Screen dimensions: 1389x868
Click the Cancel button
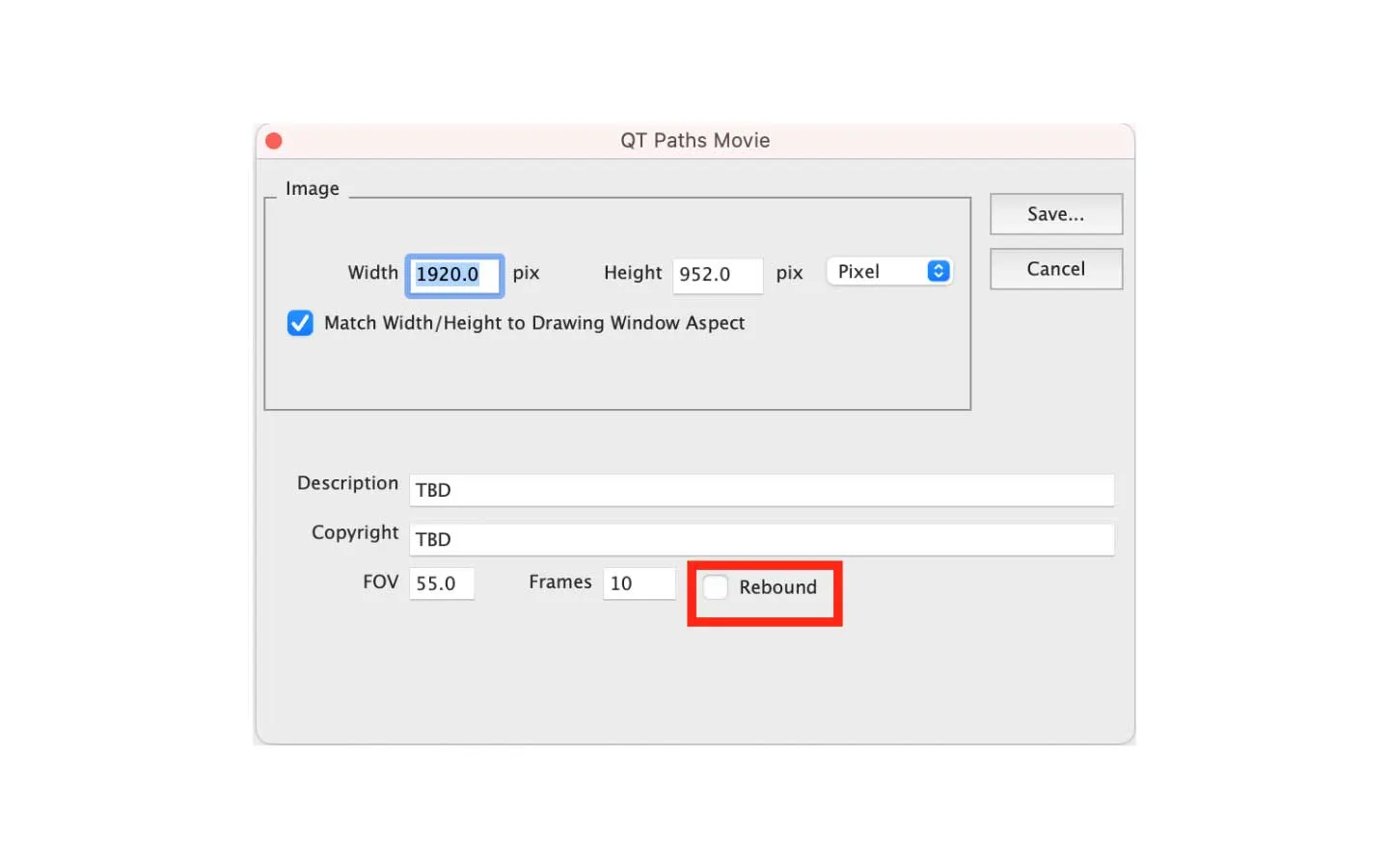pyautogui.click(x=1055, y=269)
